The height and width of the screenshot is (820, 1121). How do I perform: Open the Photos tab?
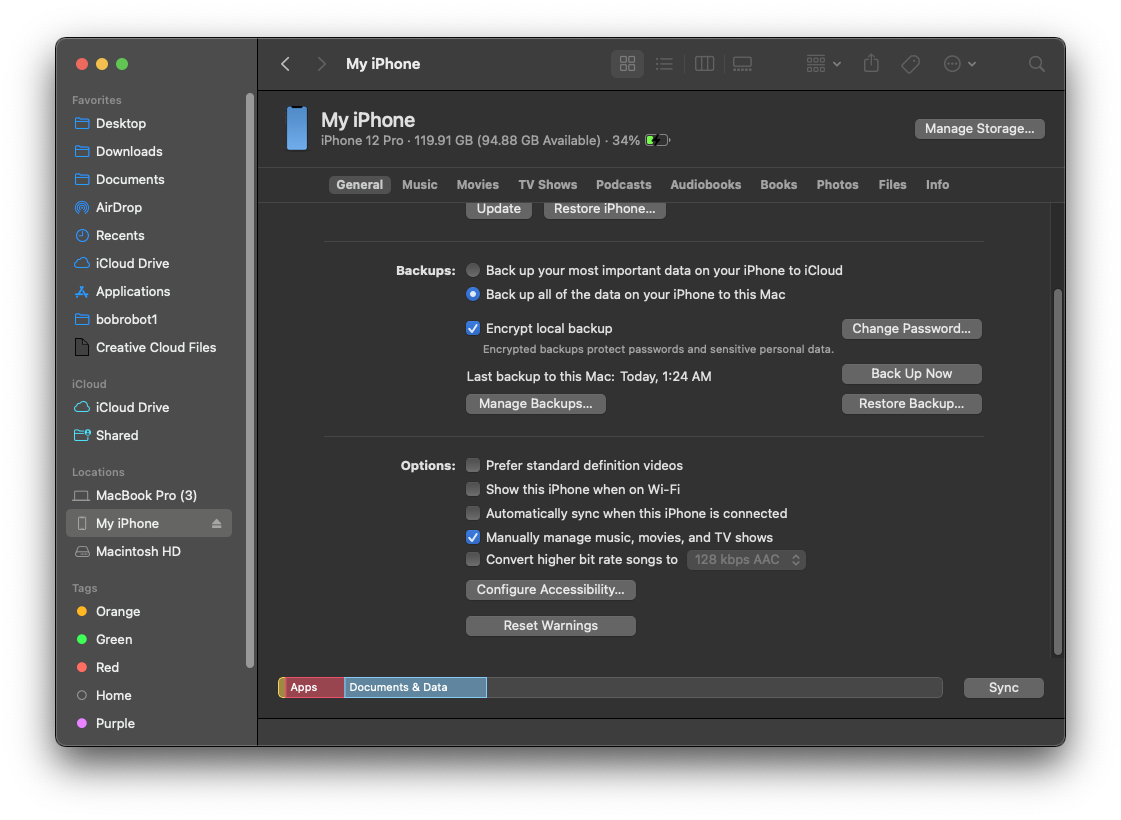click(837, 185)
